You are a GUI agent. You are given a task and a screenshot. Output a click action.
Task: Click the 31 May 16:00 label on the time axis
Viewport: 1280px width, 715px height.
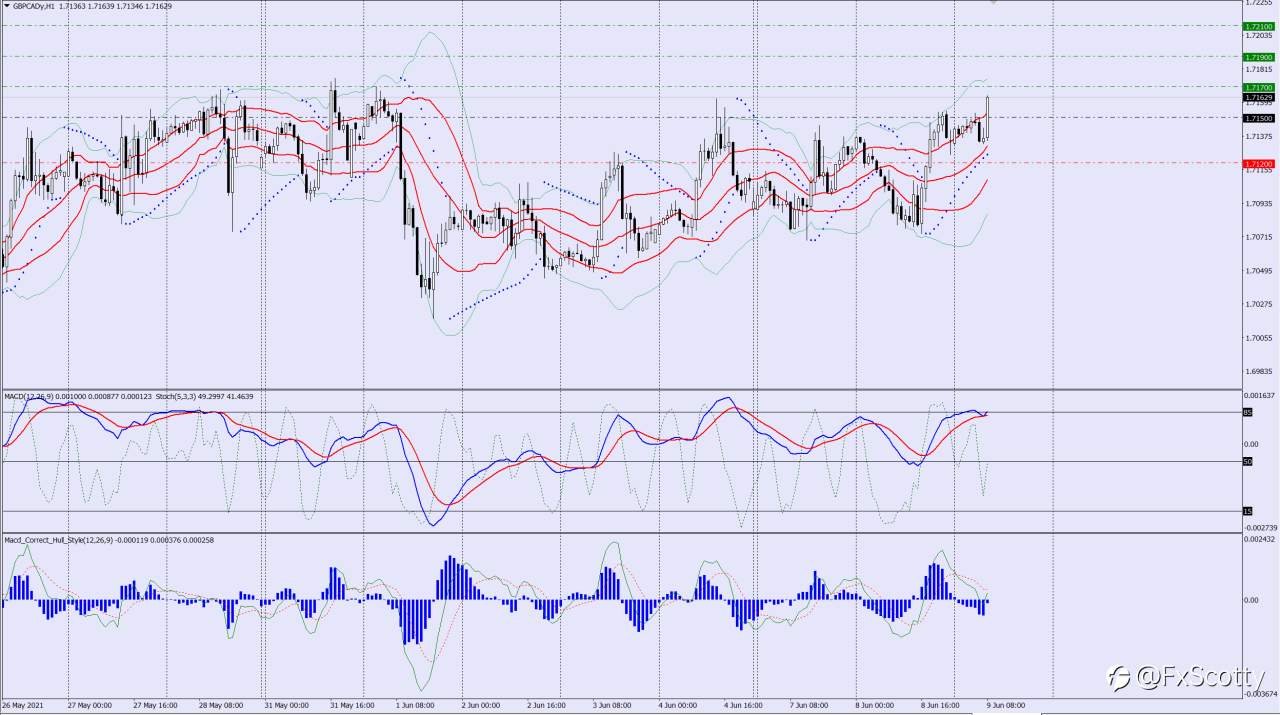(353, 705)
